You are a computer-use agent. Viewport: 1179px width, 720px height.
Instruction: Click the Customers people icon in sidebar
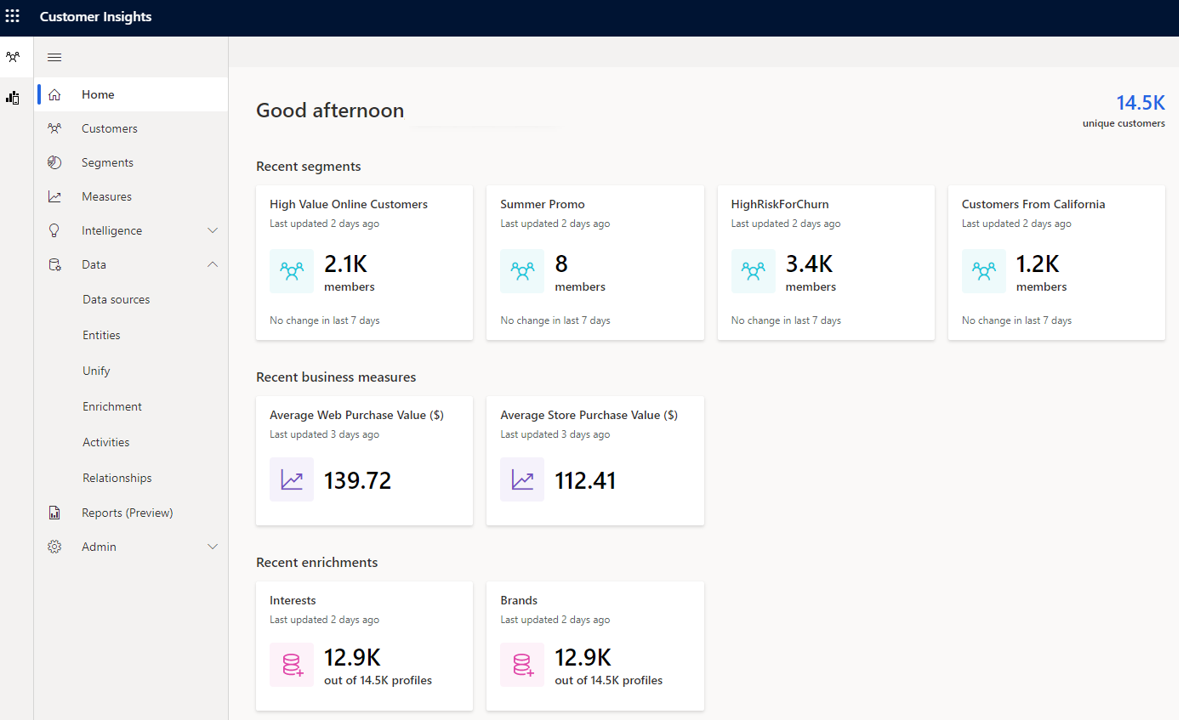[x=55, y=128]
